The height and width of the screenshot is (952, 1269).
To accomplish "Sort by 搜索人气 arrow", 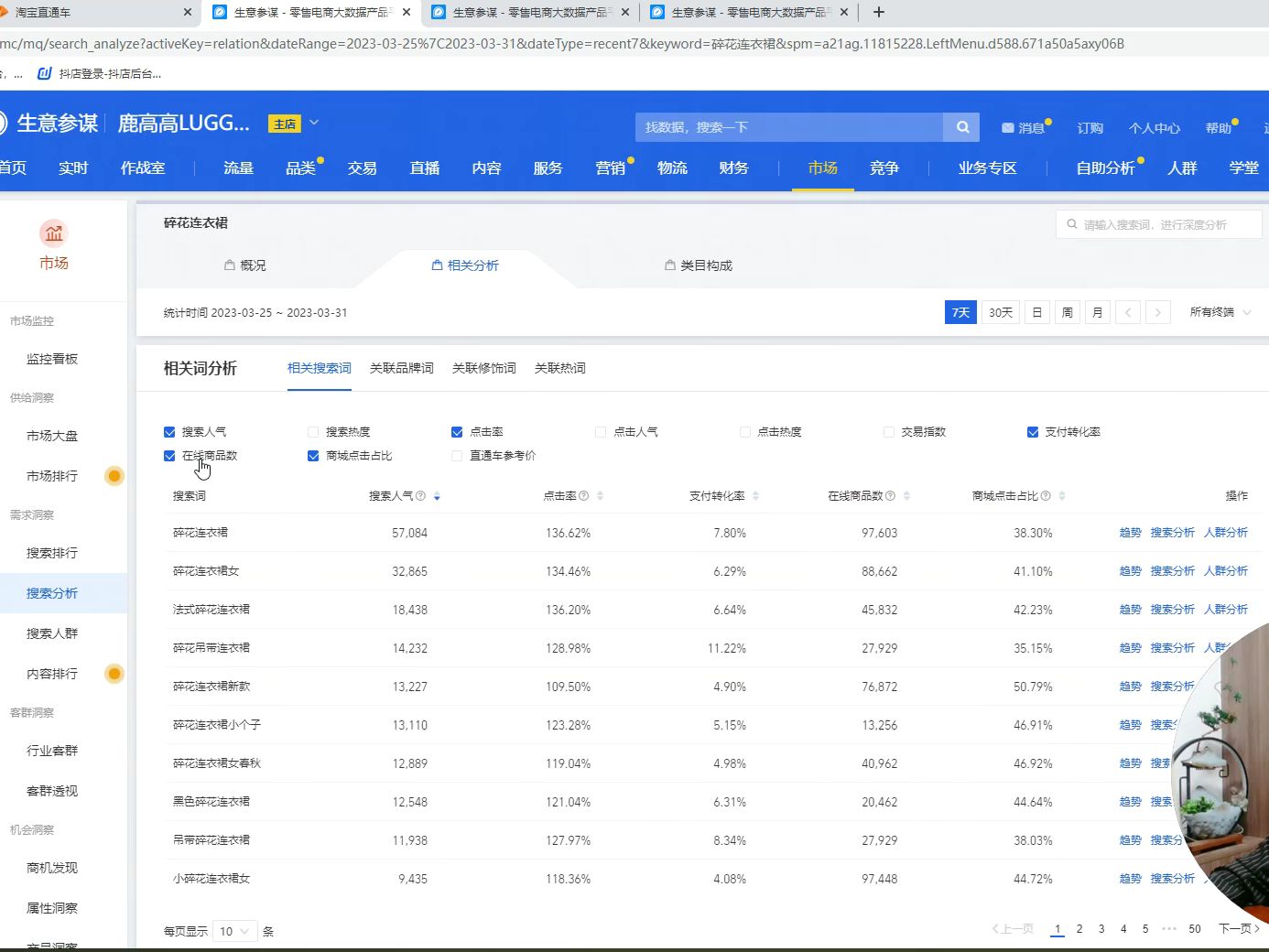I will tap(437, 496).
